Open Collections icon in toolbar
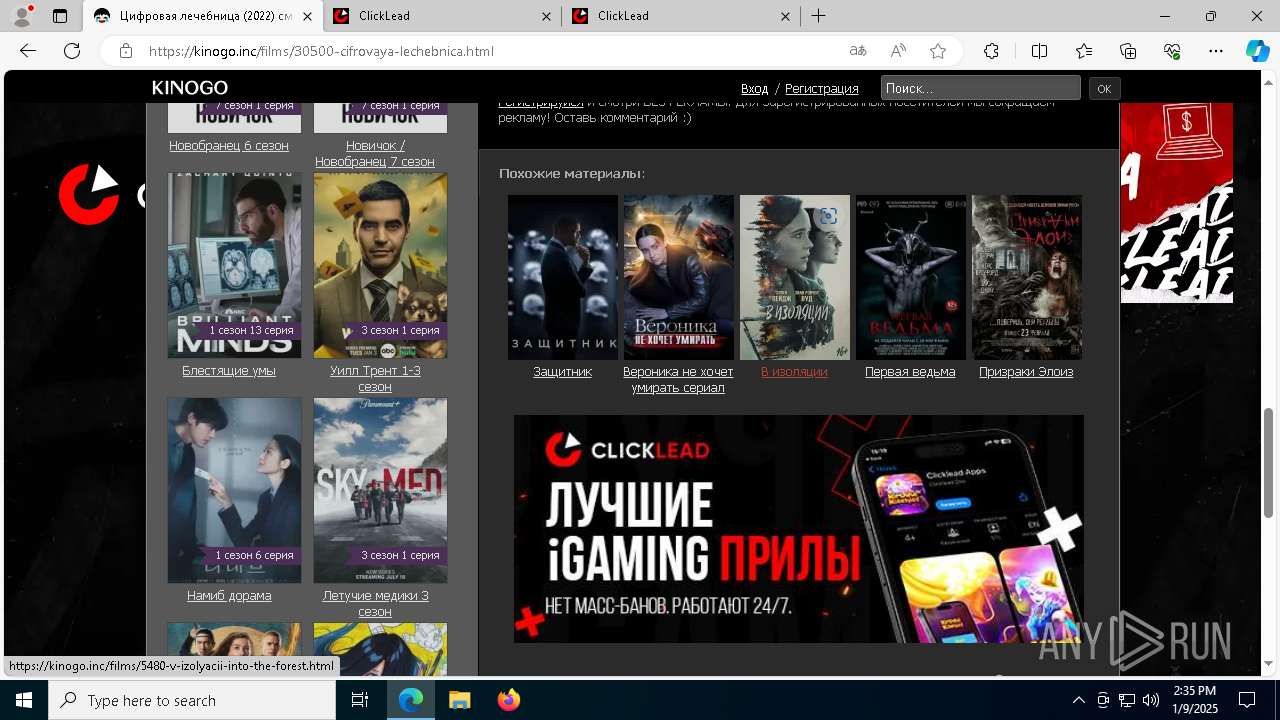 point(1128,51)
